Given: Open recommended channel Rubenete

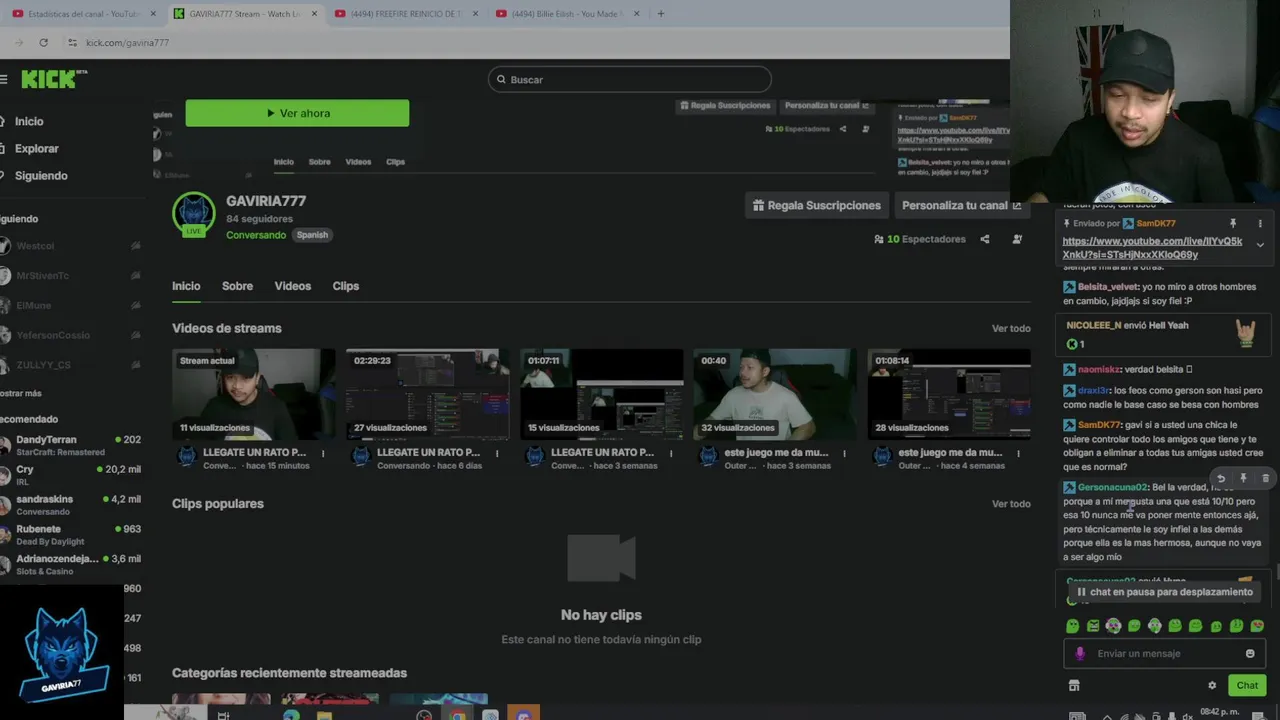Looking at the screenshot, I should click(70, 535).
